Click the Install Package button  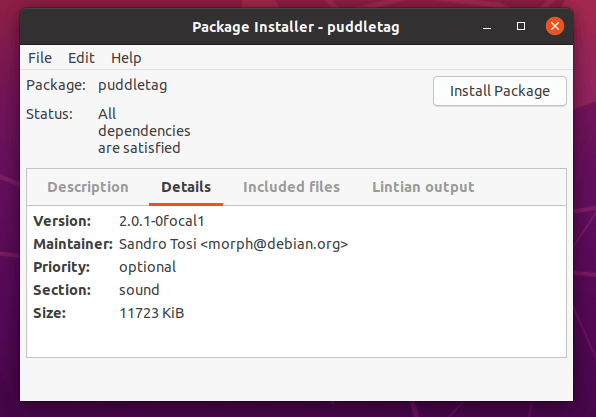point(499,91)
